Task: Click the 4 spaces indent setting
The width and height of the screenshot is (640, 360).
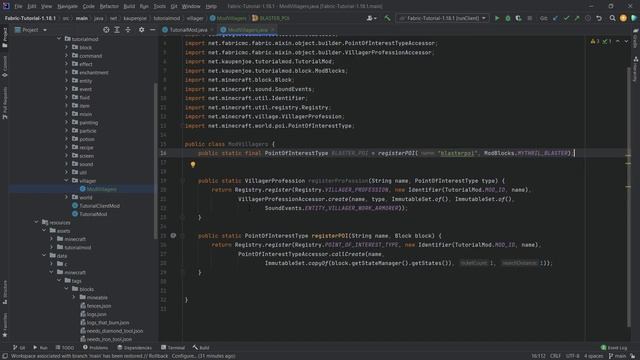Action: click(x=593, y=356)
